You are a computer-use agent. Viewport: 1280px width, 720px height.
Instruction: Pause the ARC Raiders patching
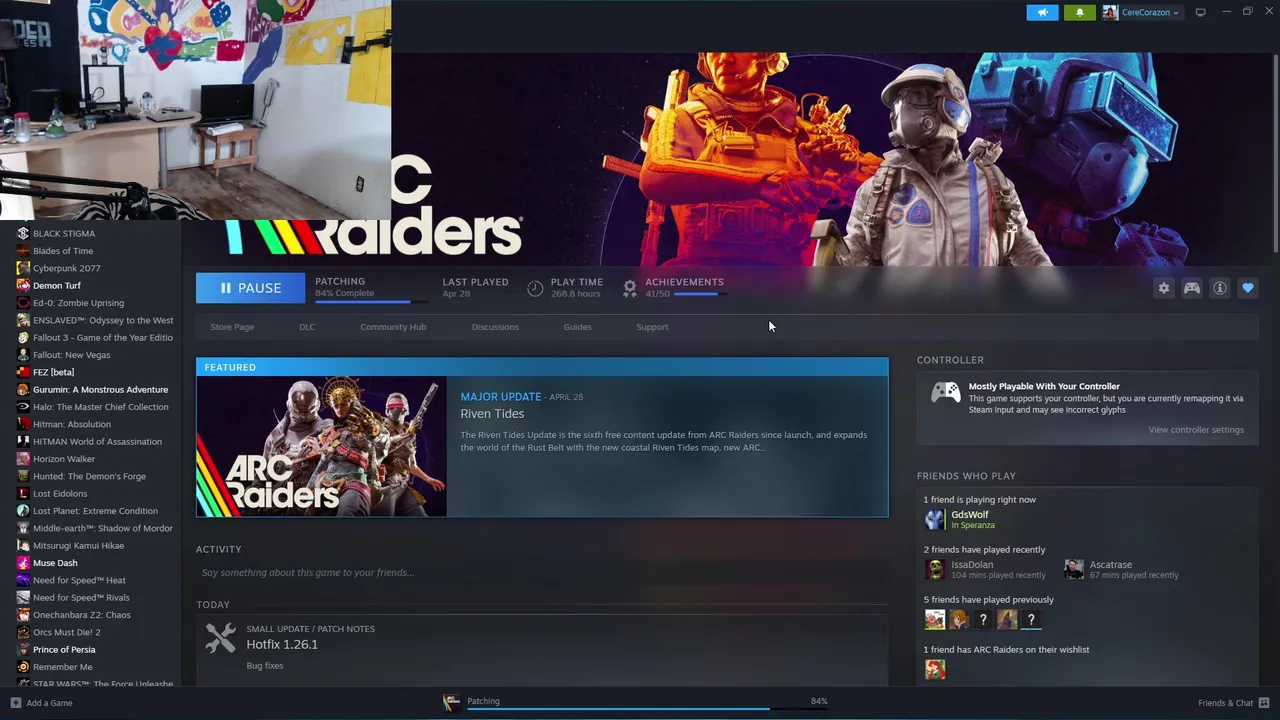(250, 288)
